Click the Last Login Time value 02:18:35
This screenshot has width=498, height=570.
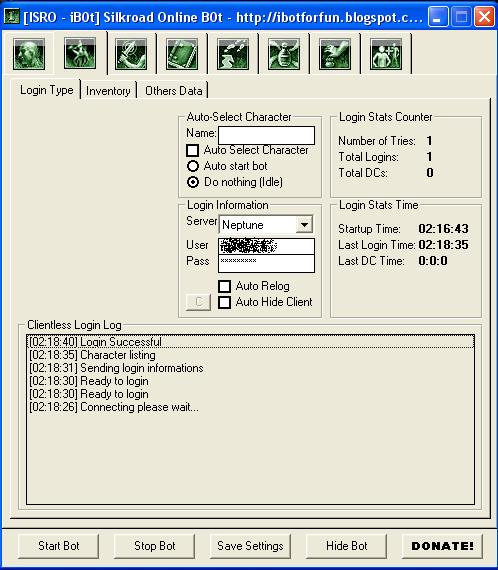pos(443,245)
